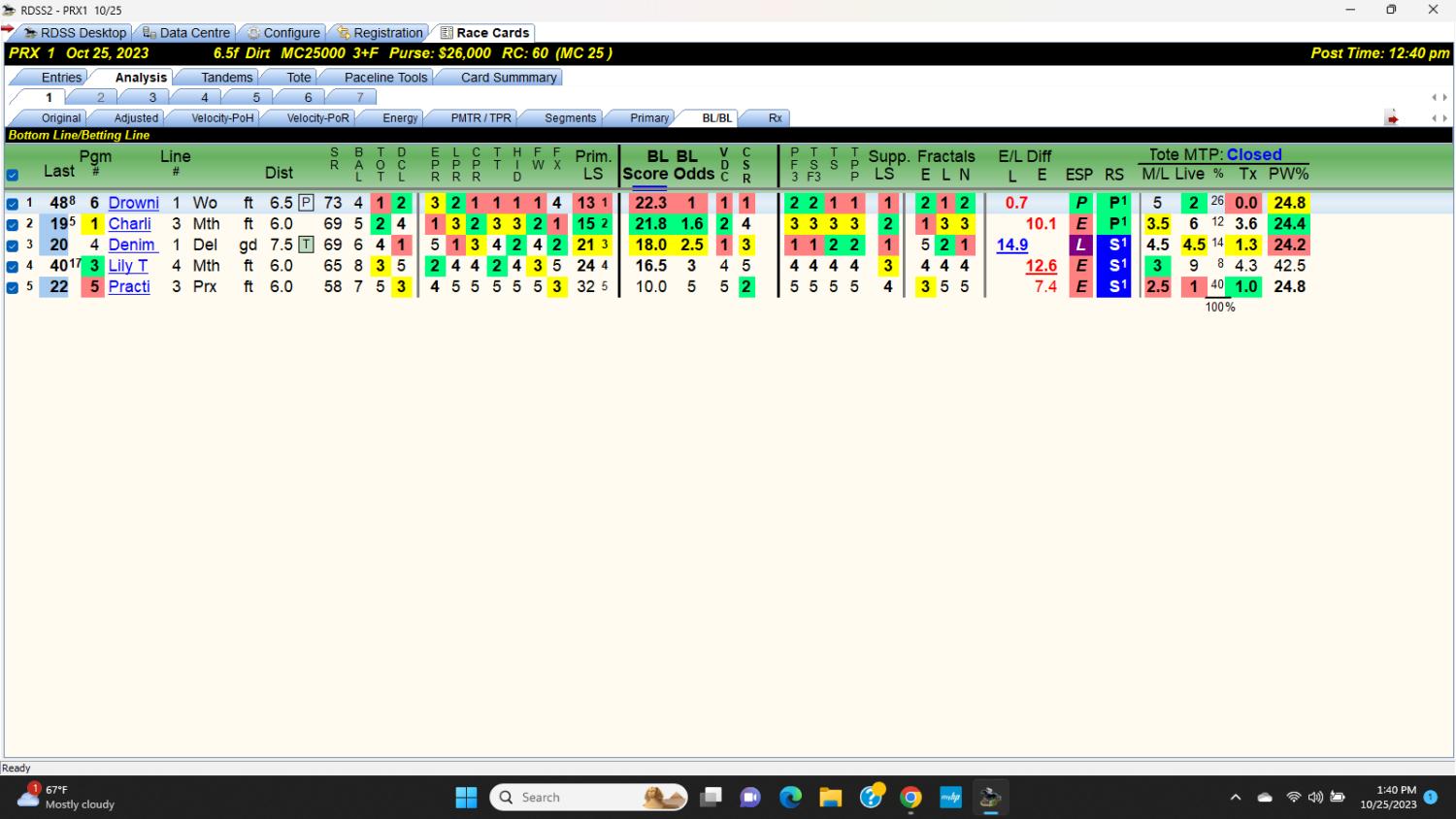Click the taskbar Search box
This screenshot has height=819, width=1456.
590,798
